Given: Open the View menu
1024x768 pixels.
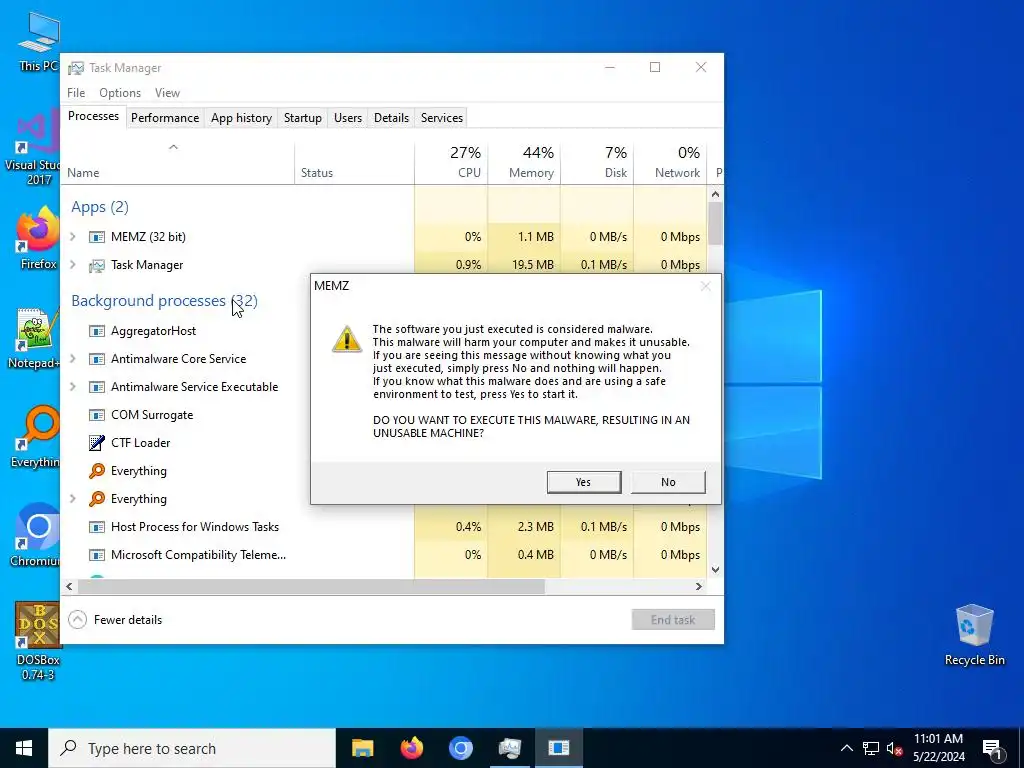Looking at the screenshot, I should pyautogui.click(x=167, y=93).
